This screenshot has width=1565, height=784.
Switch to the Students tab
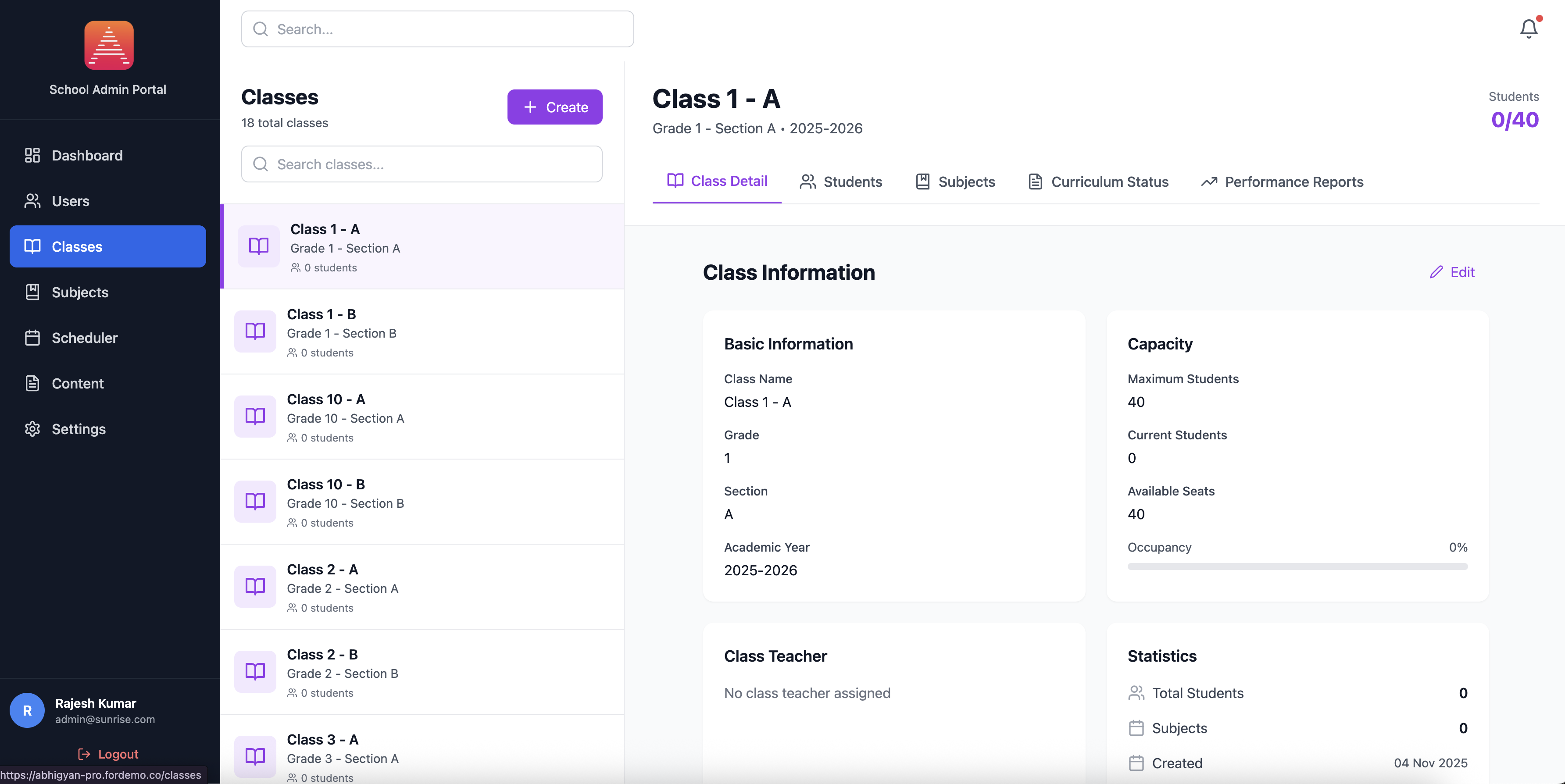[x=841, y=182]
